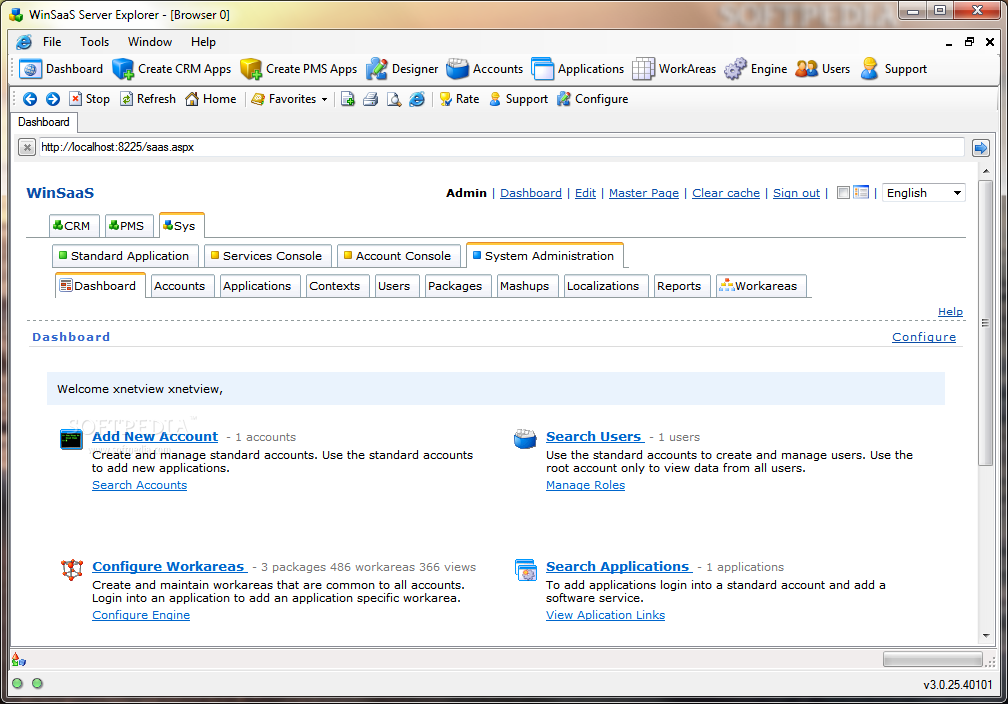Open the Designer tool icon
Image resolution: width=1008 pixels, height=704 pixels.
376,69
